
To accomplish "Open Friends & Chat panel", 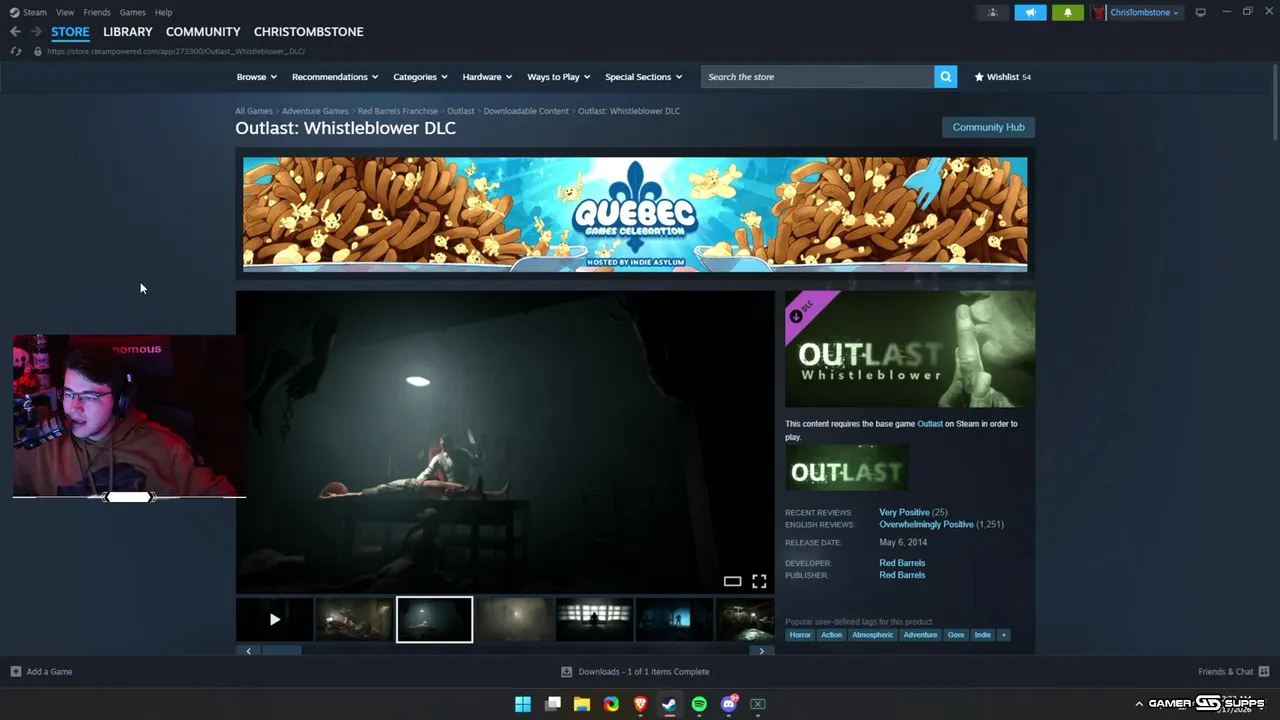I will (x=1233, y=672).
